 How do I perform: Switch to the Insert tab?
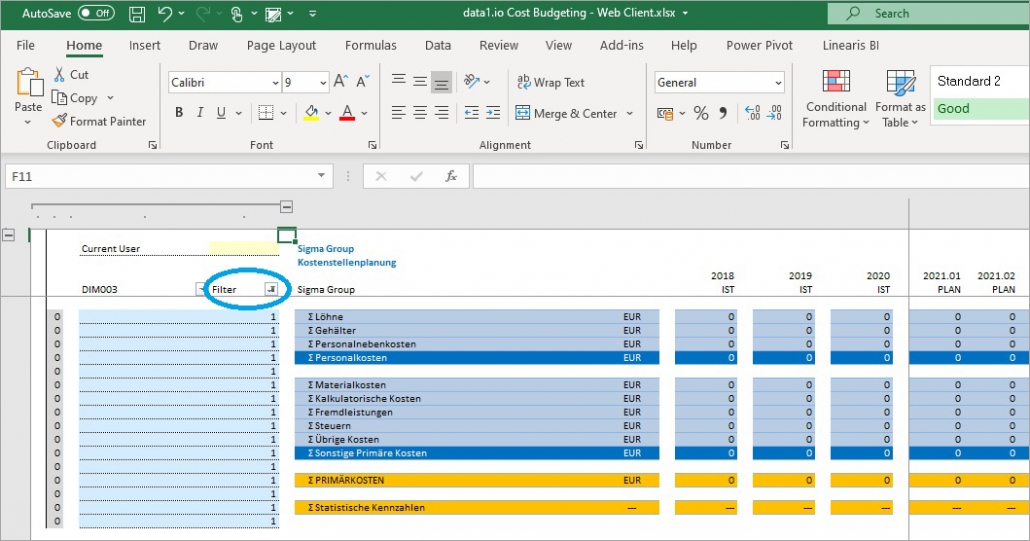[145, 45]
